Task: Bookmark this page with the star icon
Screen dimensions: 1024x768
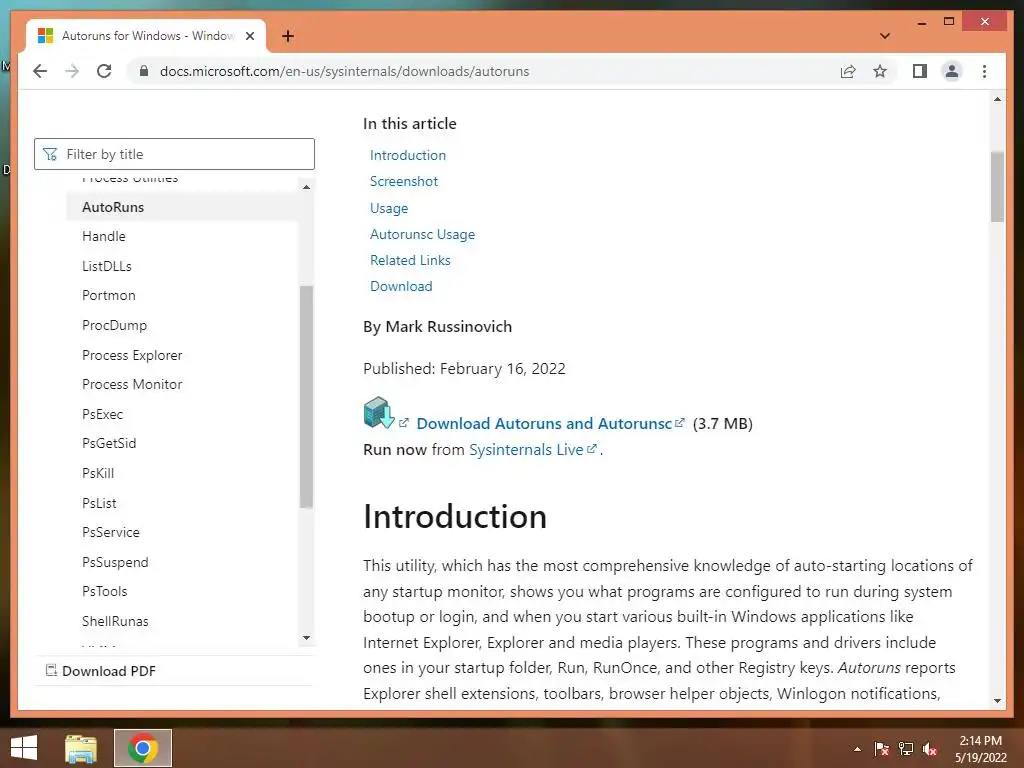Action: [880, 71]
